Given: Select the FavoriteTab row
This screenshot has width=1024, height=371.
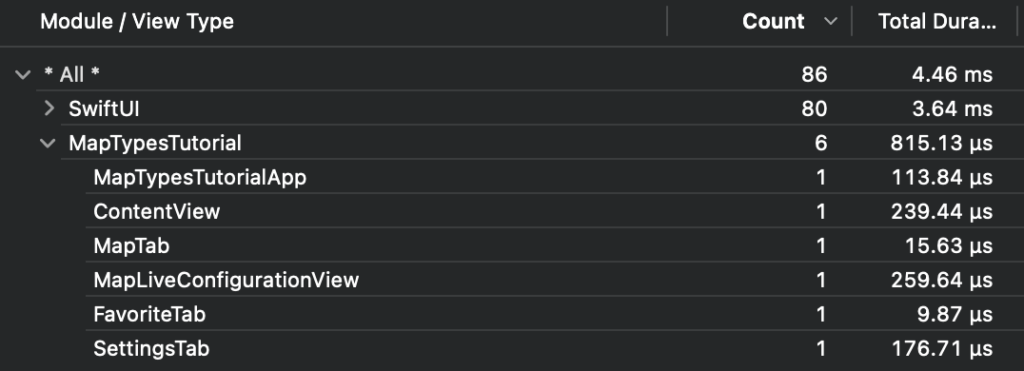Looking at the screenshot, I should click(x=512, y=314).
